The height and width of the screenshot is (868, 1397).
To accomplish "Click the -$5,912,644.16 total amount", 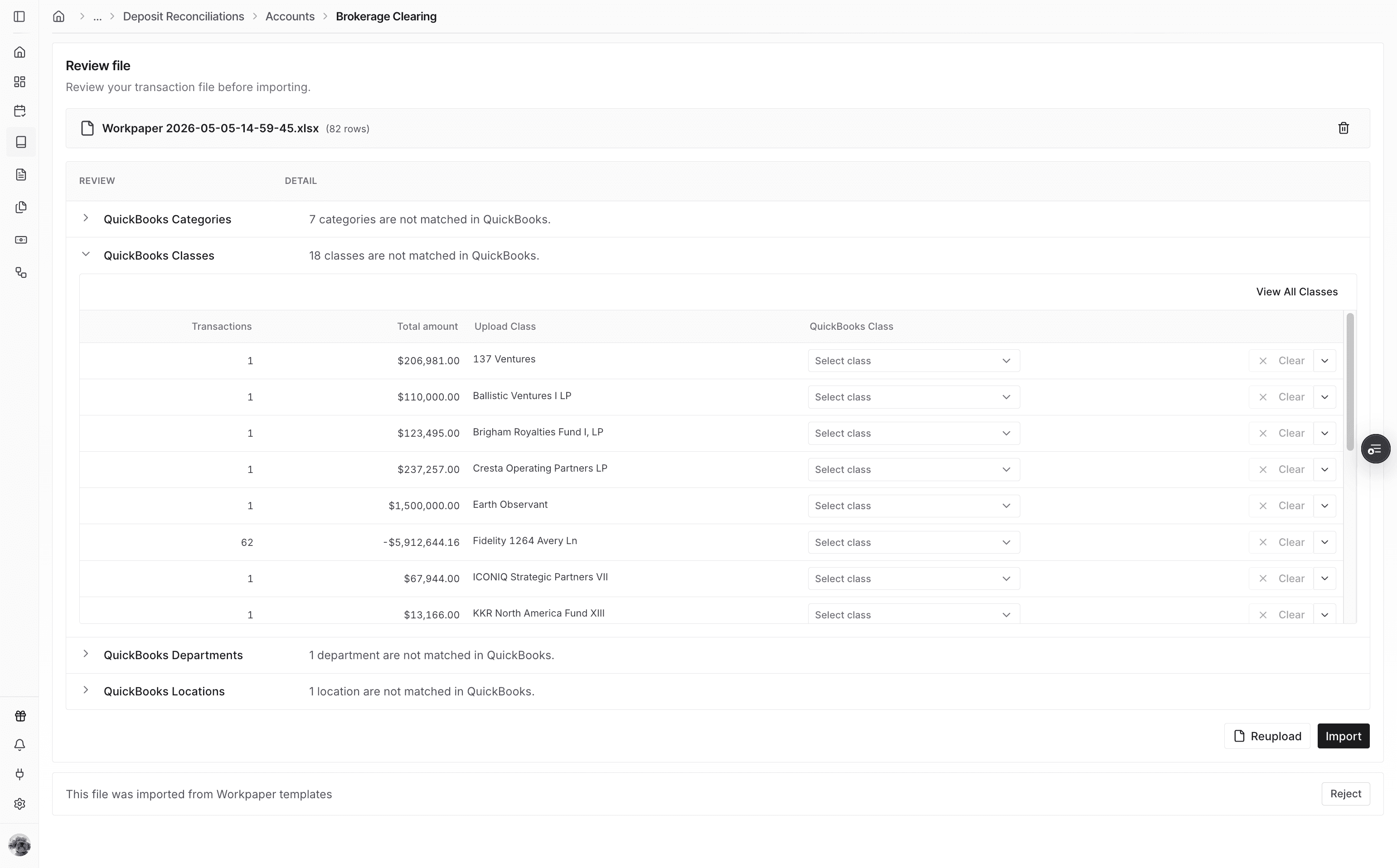I will point(421,542).
